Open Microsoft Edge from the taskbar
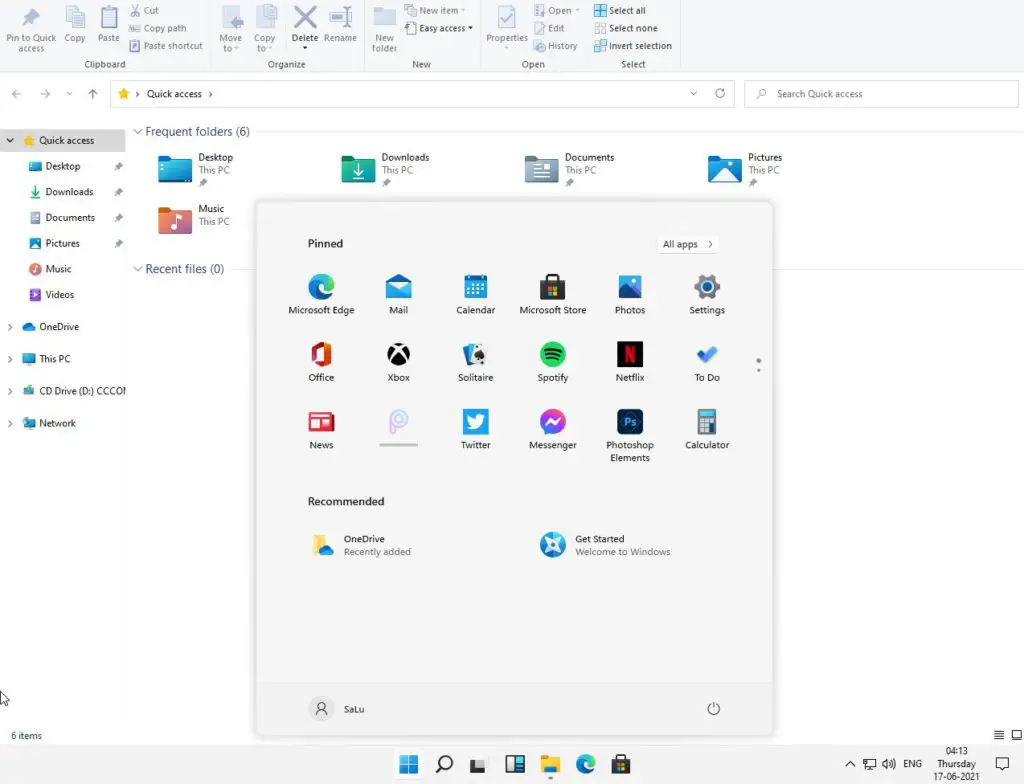1024x784 pixels. [585, 764]
